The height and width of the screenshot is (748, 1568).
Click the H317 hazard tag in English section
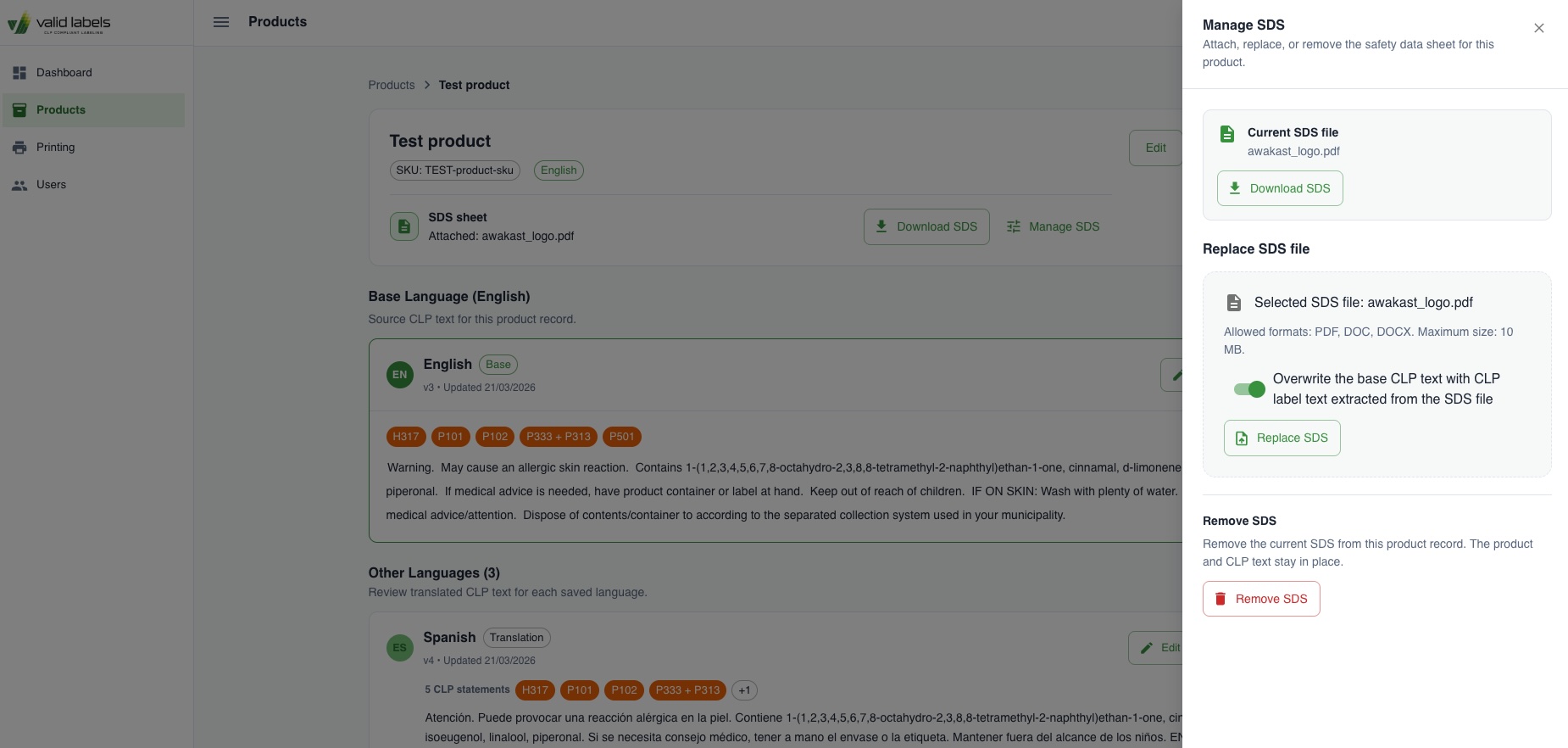pos(406,437)
